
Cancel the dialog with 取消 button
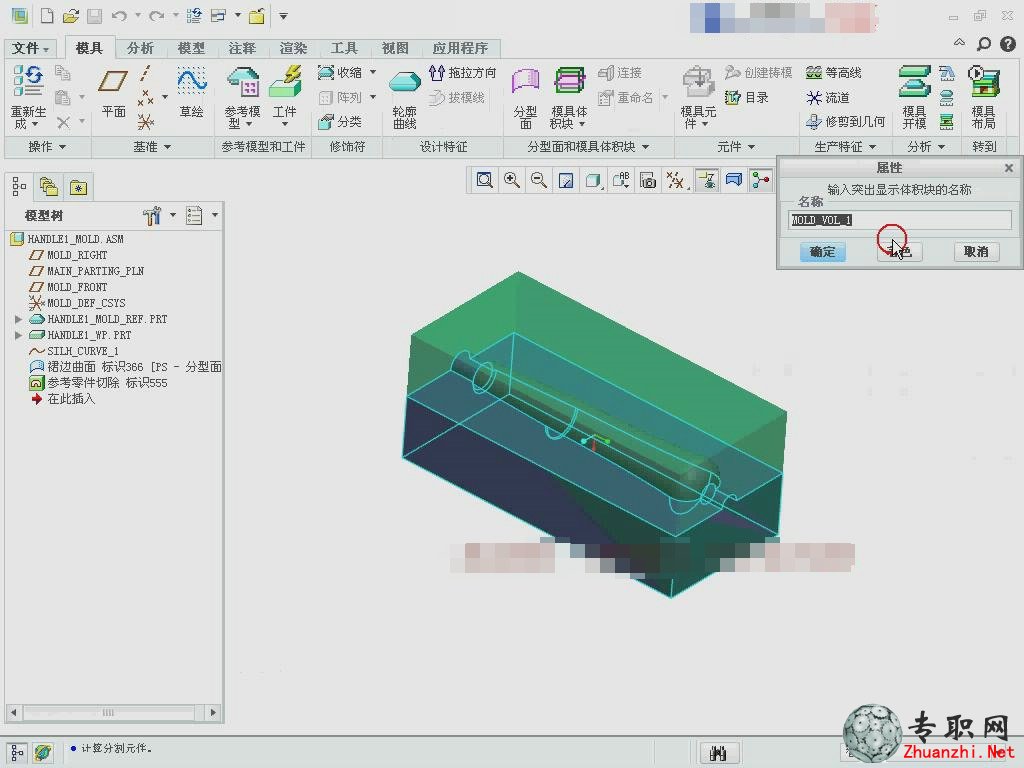click(976, 251)
